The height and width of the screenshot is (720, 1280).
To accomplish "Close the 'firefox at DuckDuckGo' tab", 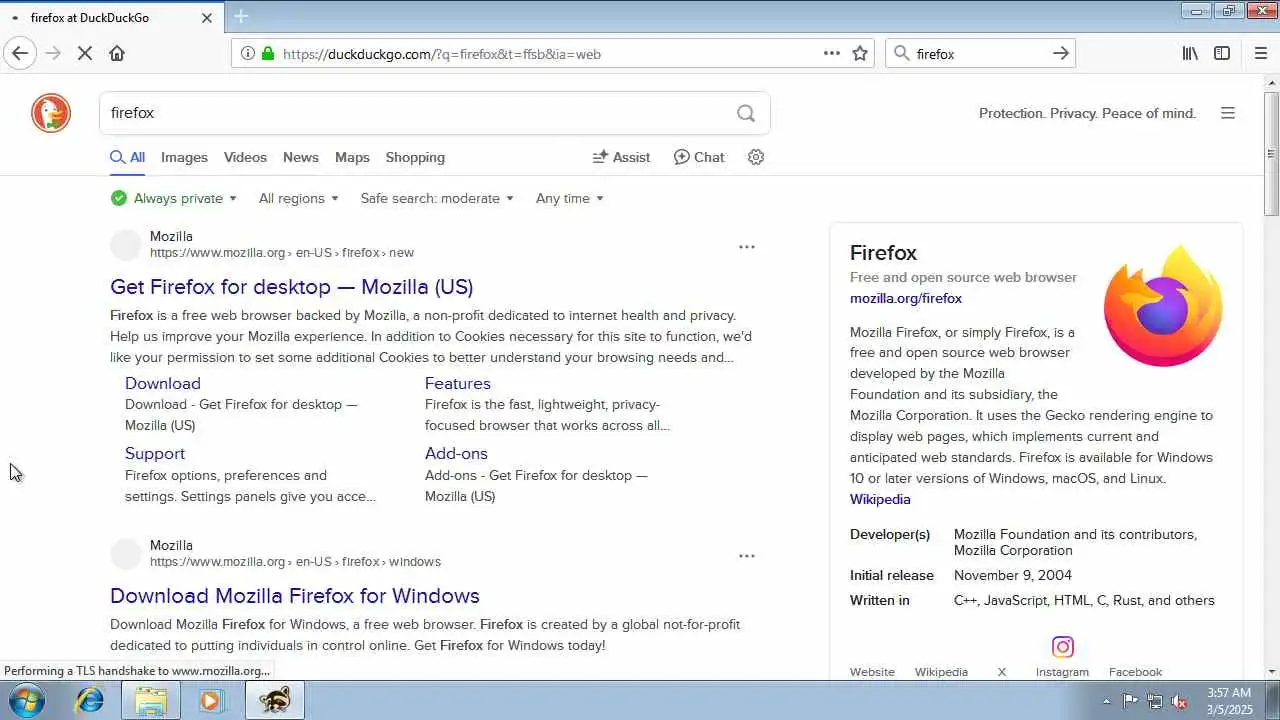I will pyautogui.click(x=207, y=18).
